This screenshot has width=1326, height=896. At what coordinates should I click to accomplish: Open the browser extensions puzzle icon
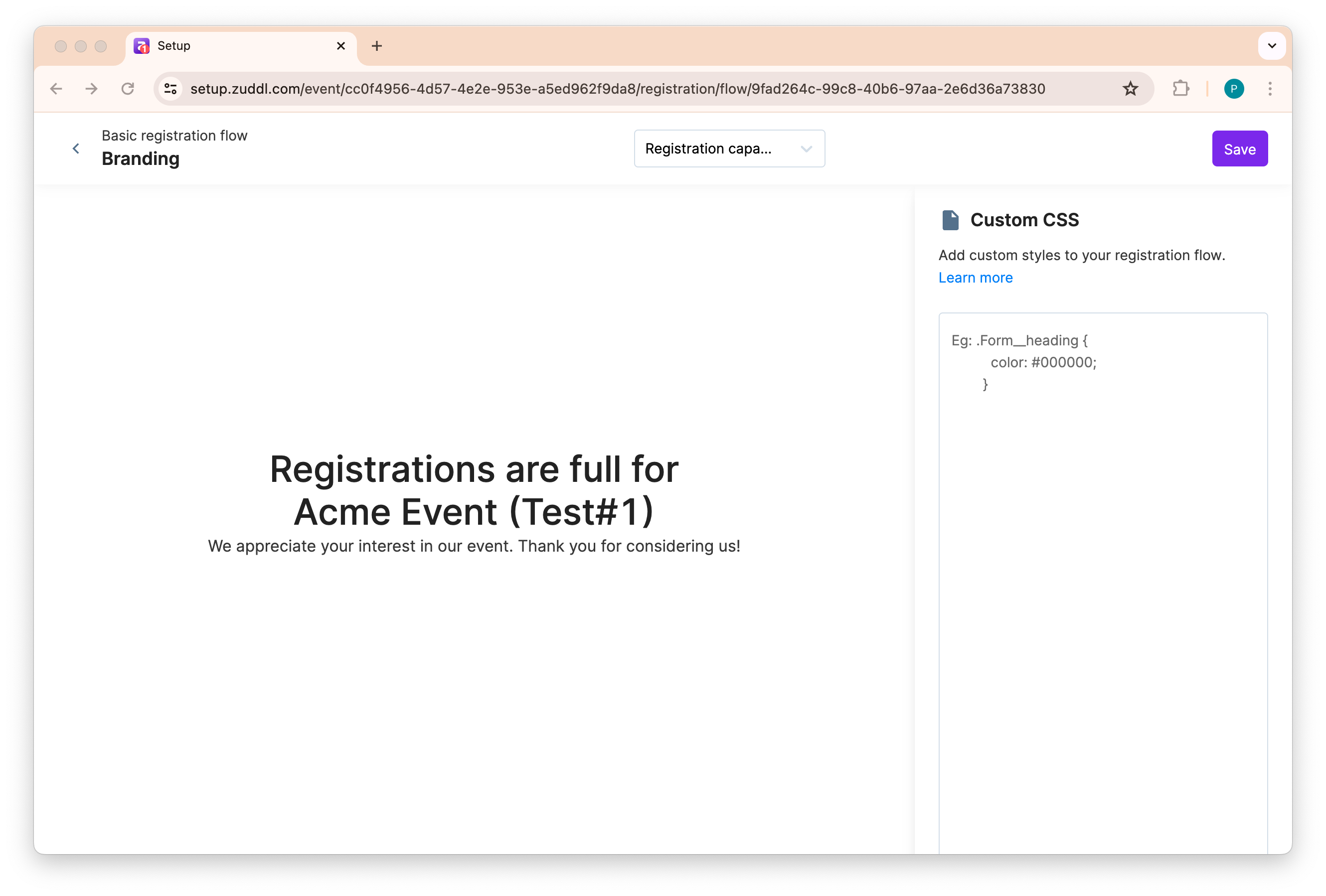pos(1180,89)
